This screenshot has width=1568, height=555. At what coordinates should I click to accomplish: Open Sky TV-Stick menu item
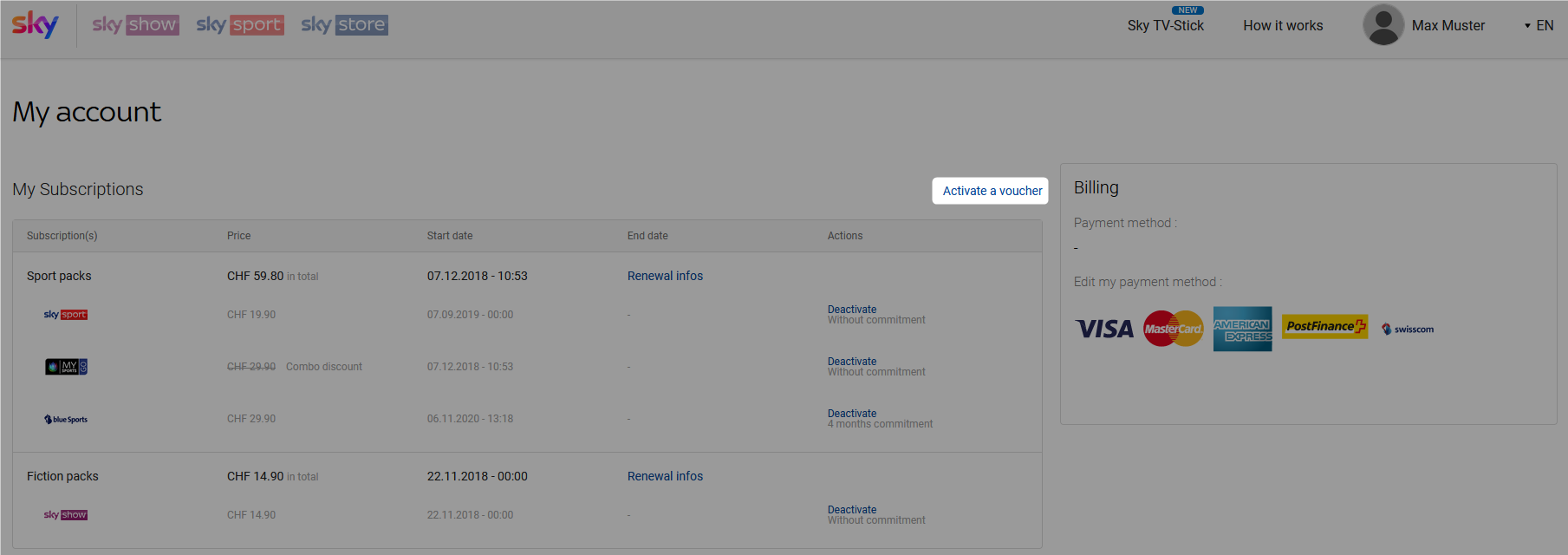tap(1165, 26)
